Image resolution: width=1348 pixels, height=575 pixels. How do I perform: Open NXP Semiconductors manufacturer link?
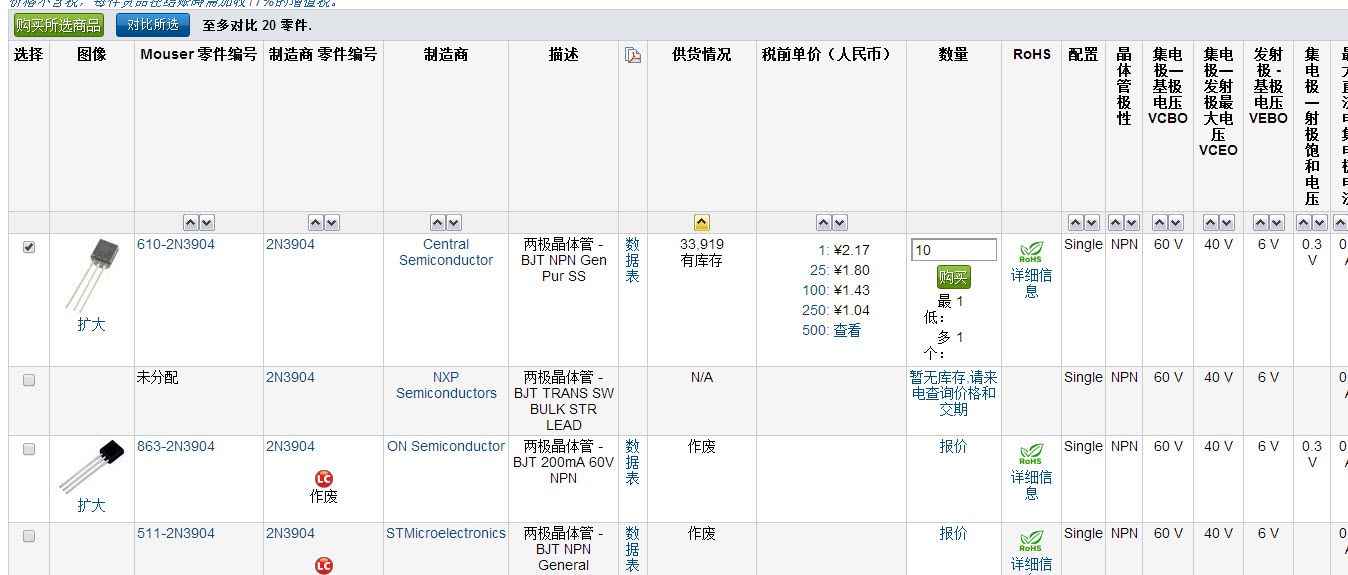(x=446, y=385)
